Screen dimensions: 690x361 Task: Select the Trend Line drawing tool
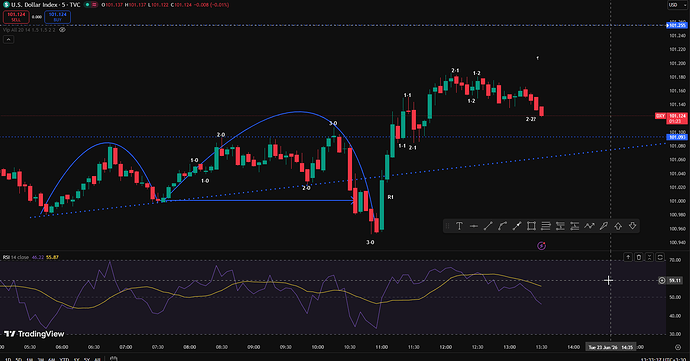click(x=488, y=226)
